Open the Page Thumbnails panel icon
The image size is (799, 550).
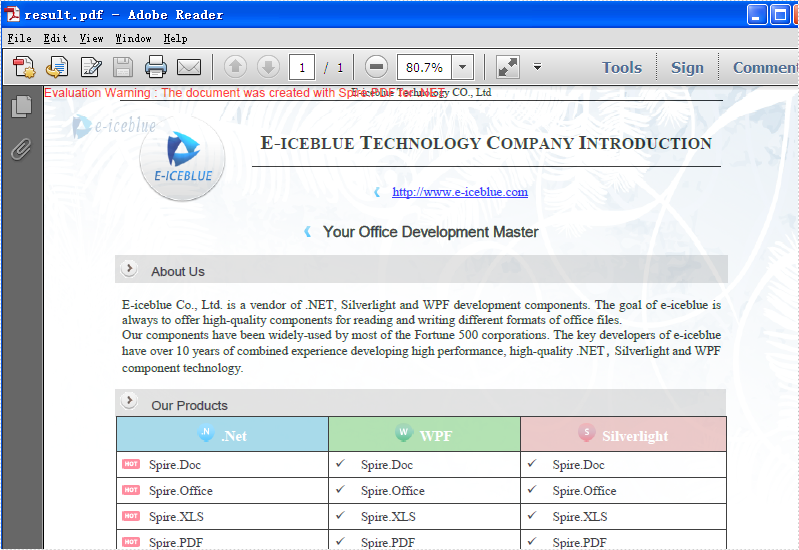(21, 107)
